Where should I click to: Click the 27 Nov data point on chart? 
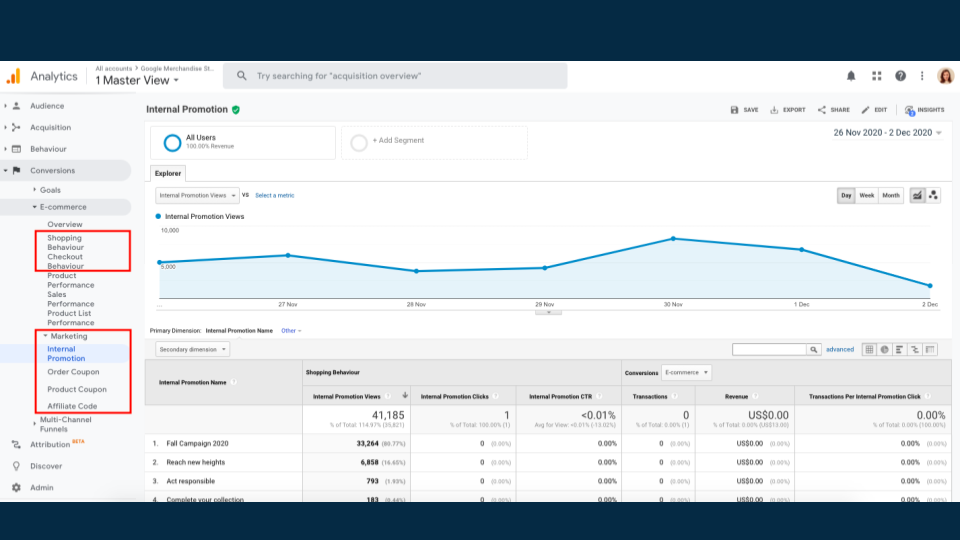[288, 255]
